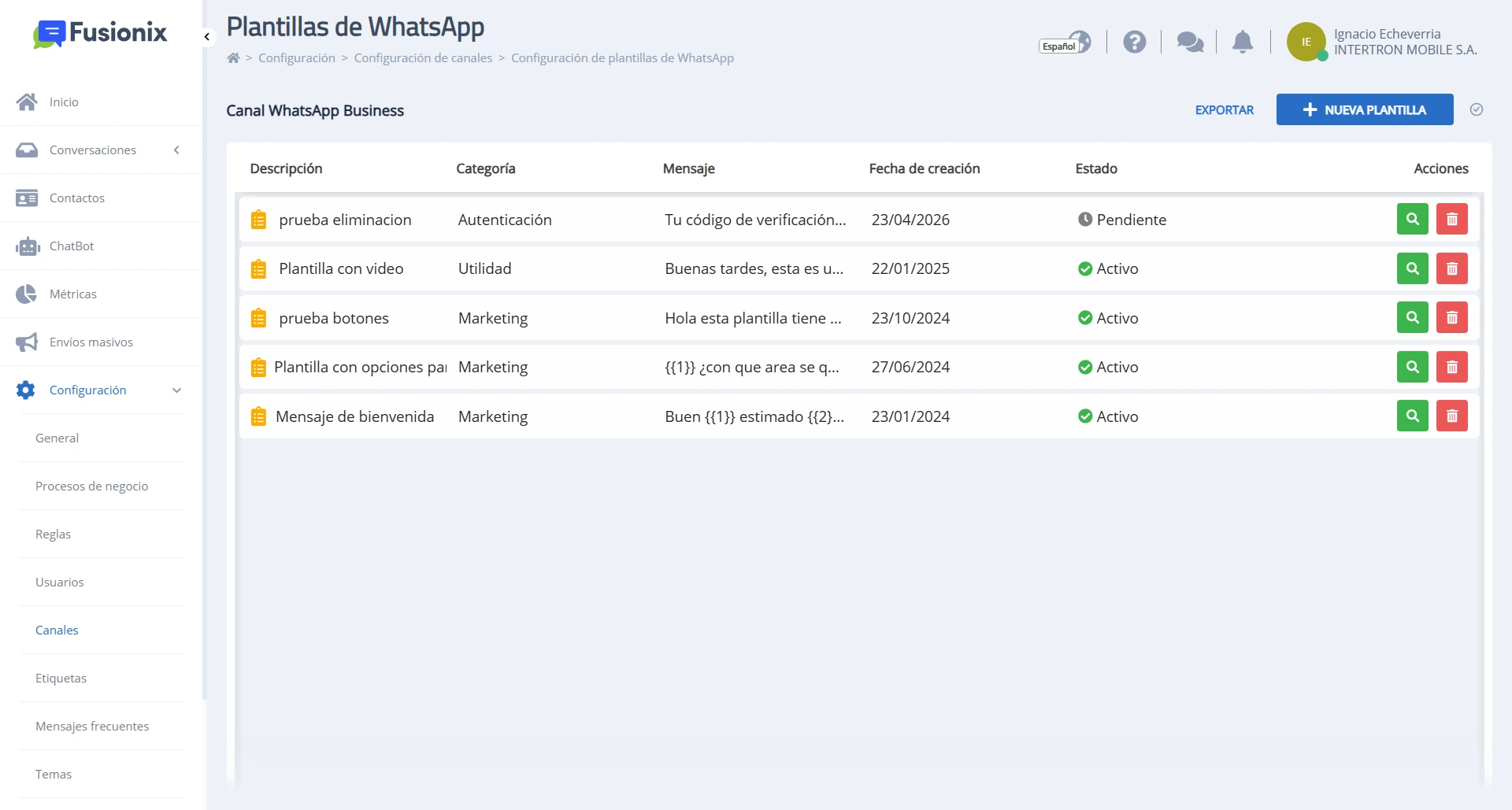Delete the Mensaje de bienvenida template
Screen dimensions: 1512x810
(x=1452, y=416)
